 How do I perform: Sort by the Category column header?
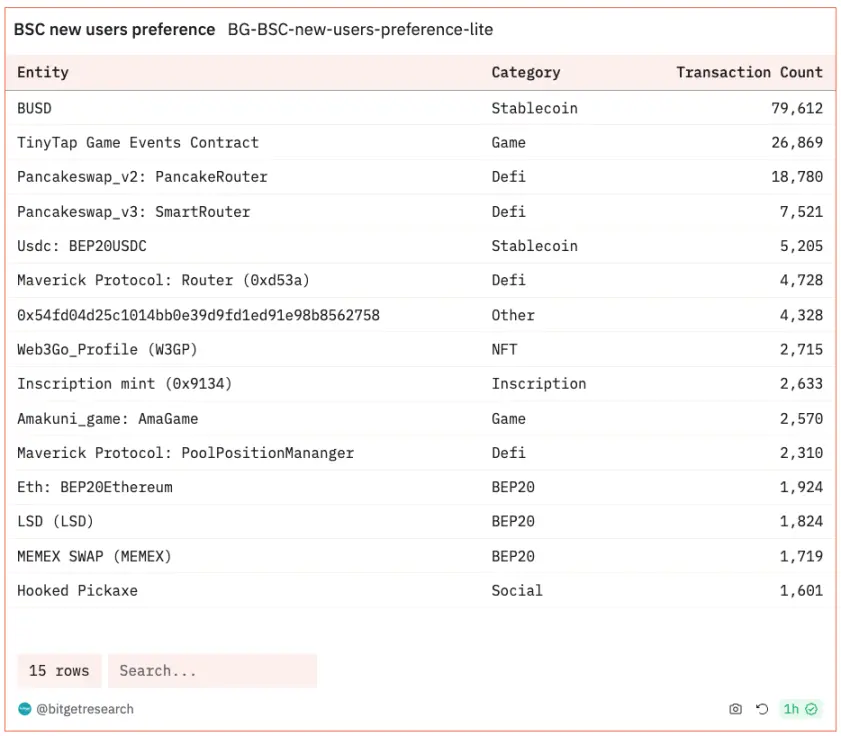point(525,72)
